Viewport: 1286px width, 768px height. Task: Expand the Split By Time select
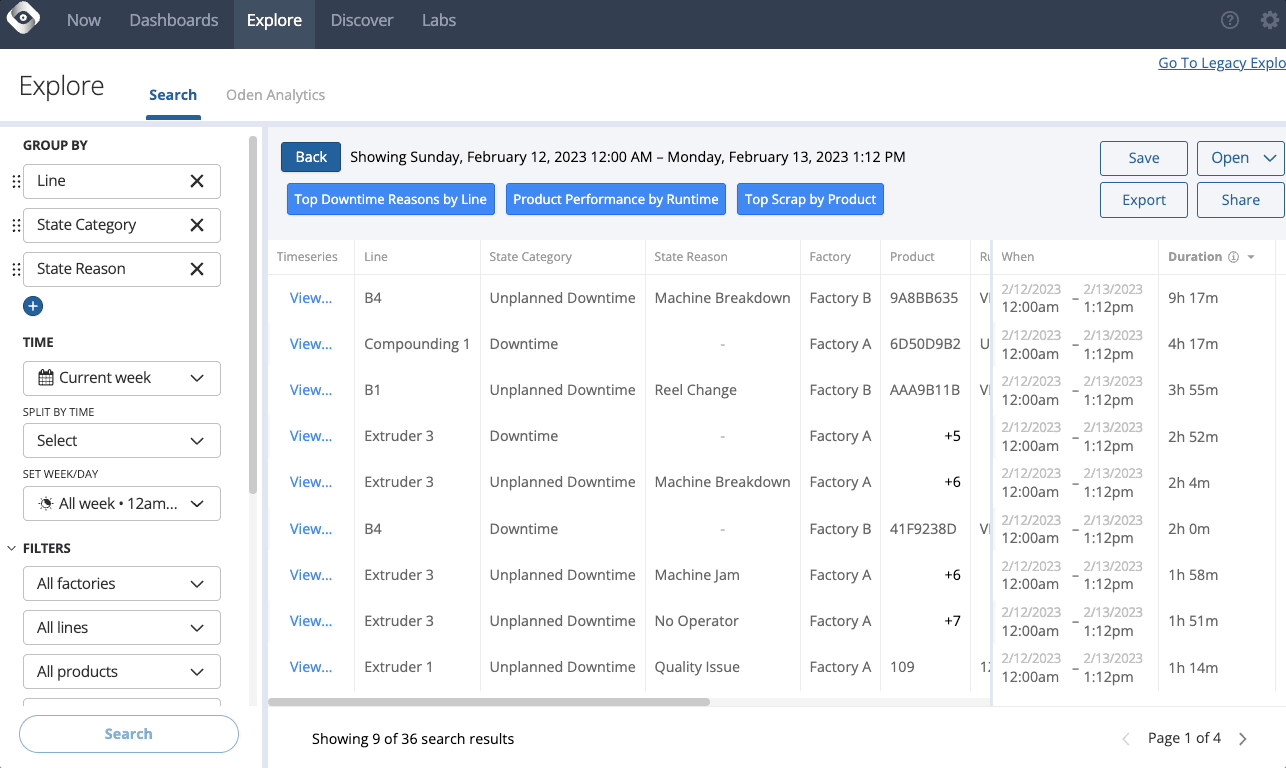point(121,440)
